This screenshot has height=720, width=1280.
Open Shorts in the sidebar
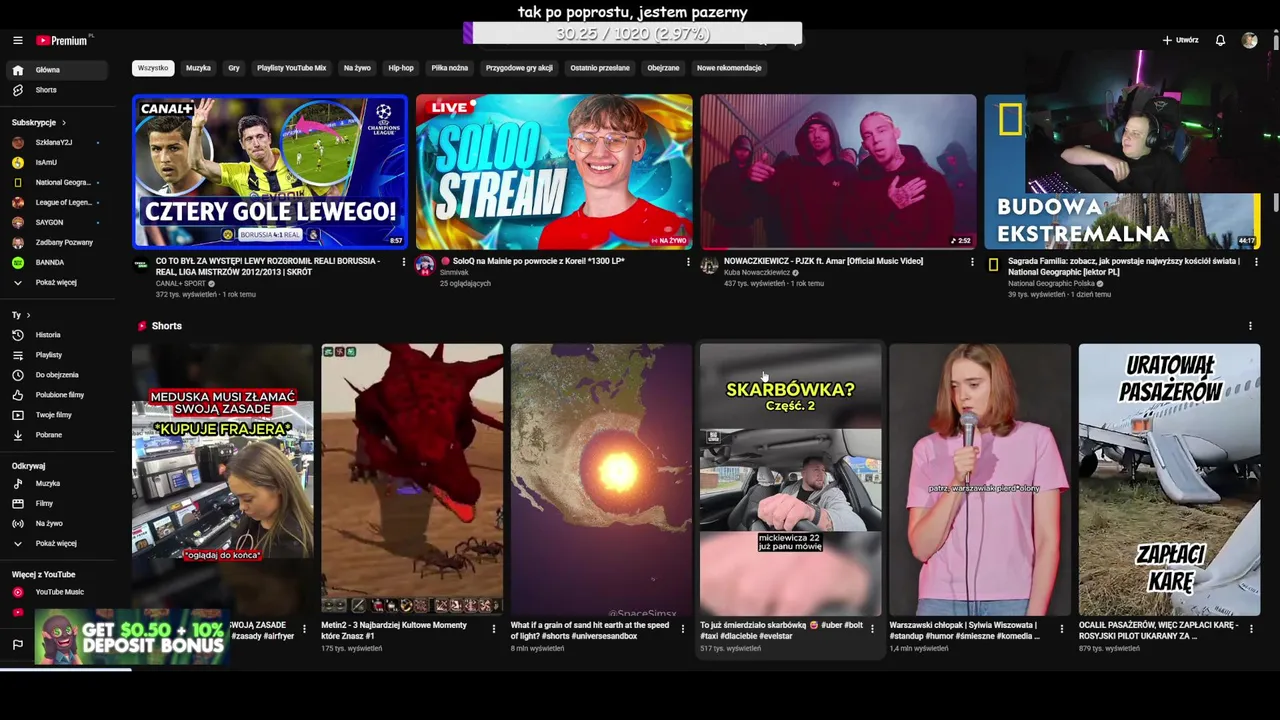56,90
